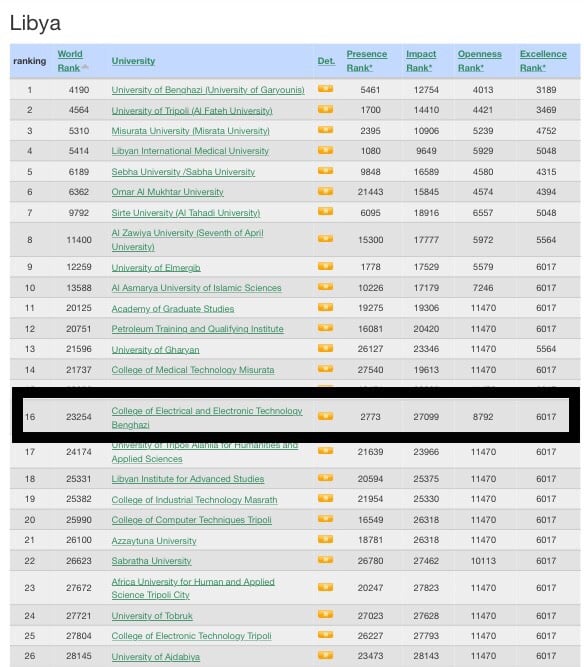Image resolution: width=584 pixels, height=667 pixels.
Task: Open University of Tobruk link
Action: click(x=152, y=616)
